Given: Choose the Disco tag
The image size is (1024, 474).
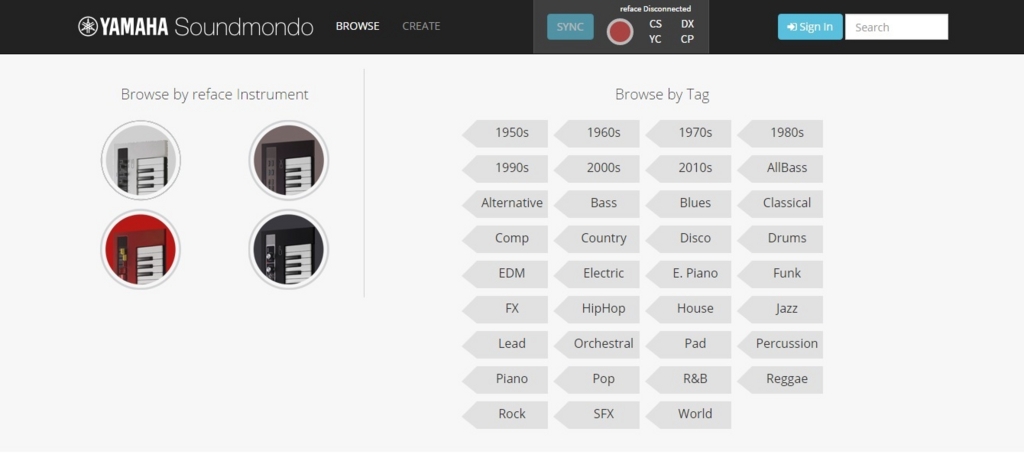Looking at the screenshot, I should [x=688, y=239].
